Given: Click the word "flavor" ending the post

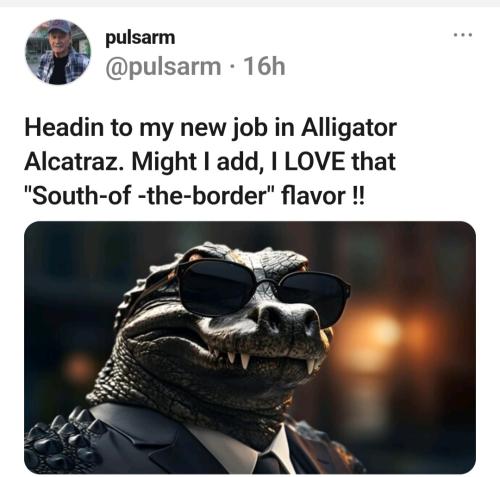Looking at the screenshot, I should (314, 195).
